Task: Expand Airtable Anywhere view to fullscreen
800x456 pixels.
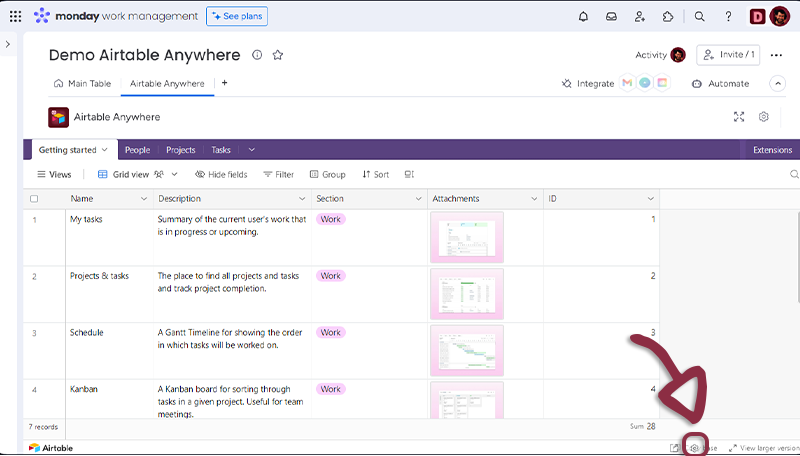Action: 739,117
